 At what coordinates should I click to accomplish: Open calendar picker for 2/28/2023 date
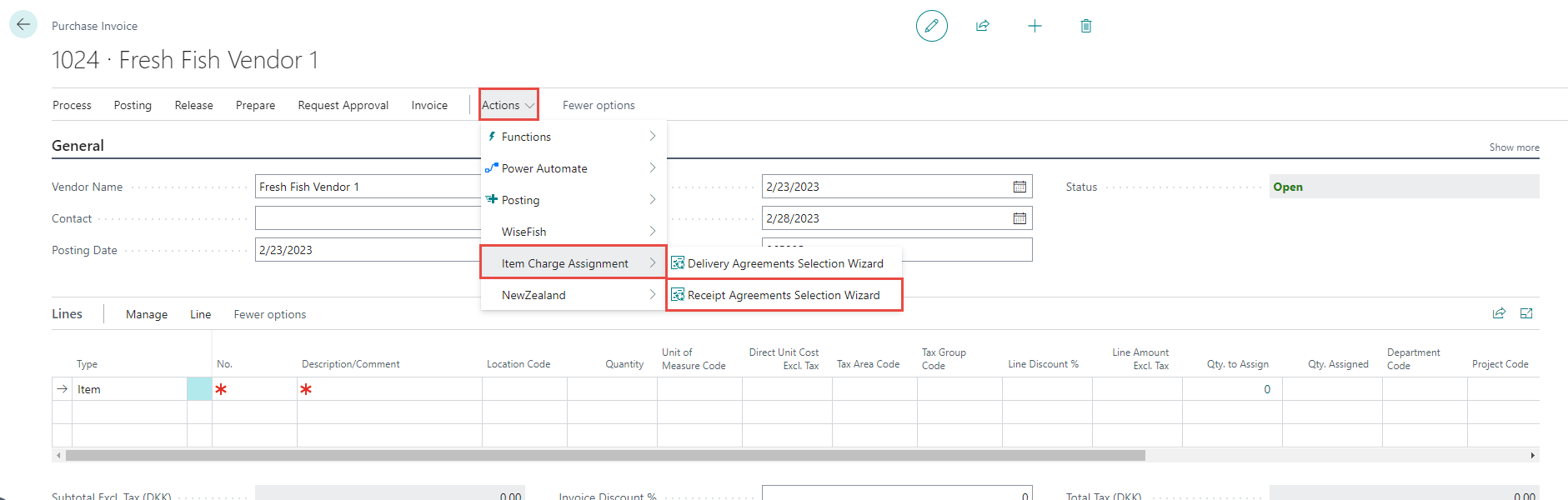(x=1019, y=218)
